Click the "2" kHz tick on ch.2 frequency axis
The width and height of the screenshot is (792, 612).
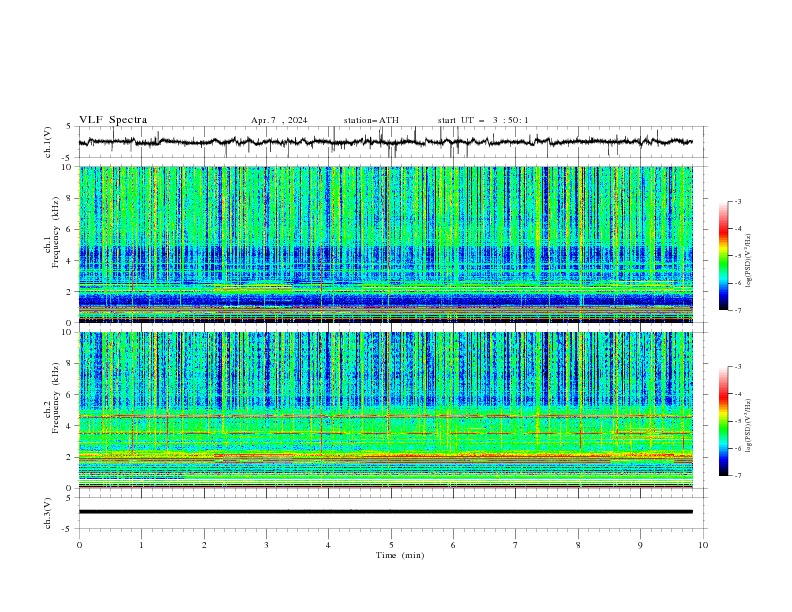(69, 457)
